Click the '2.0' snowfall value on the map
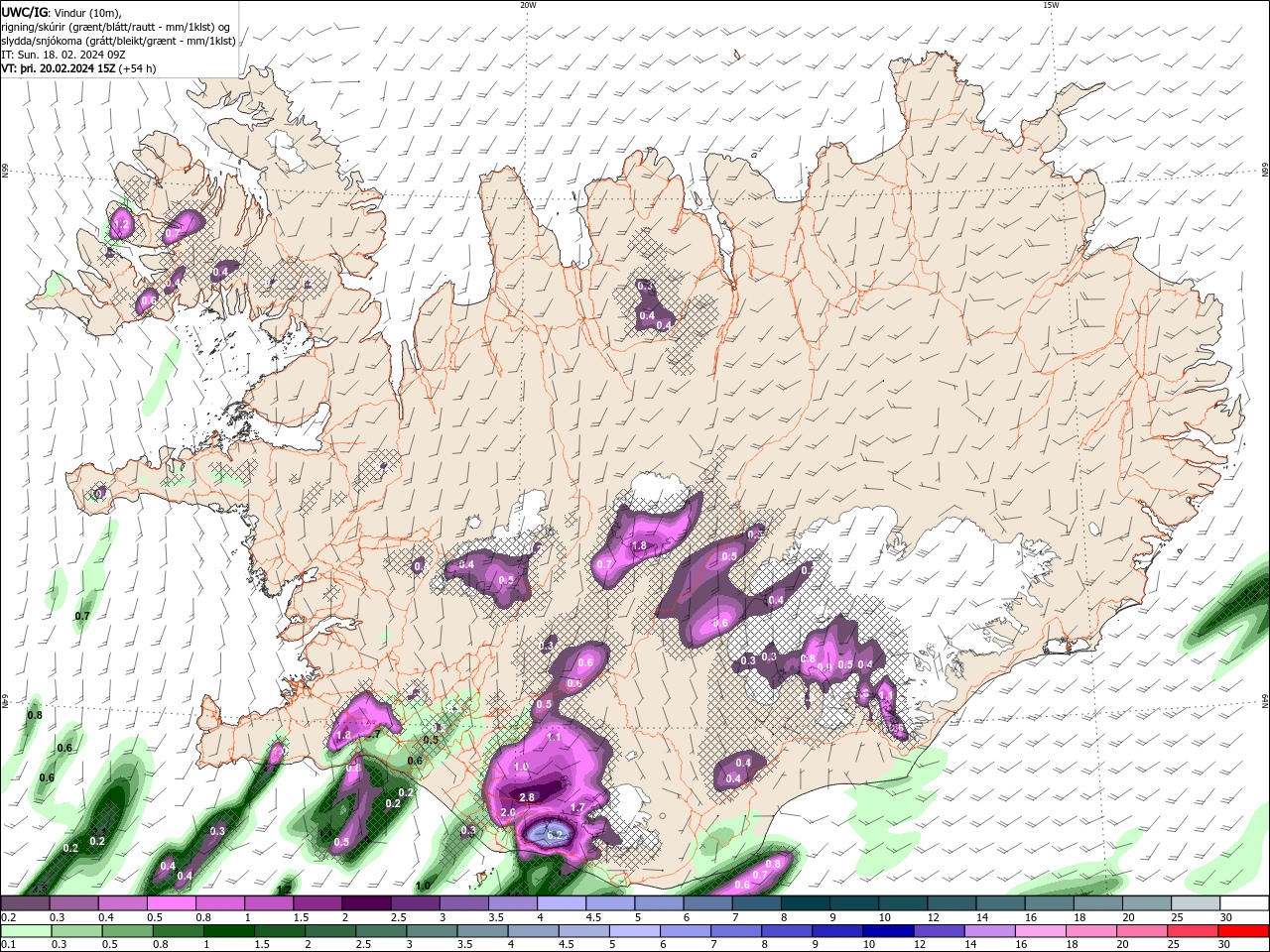Image resolution: width=1270 pixels, height=952 pixels. pos(508,812)
